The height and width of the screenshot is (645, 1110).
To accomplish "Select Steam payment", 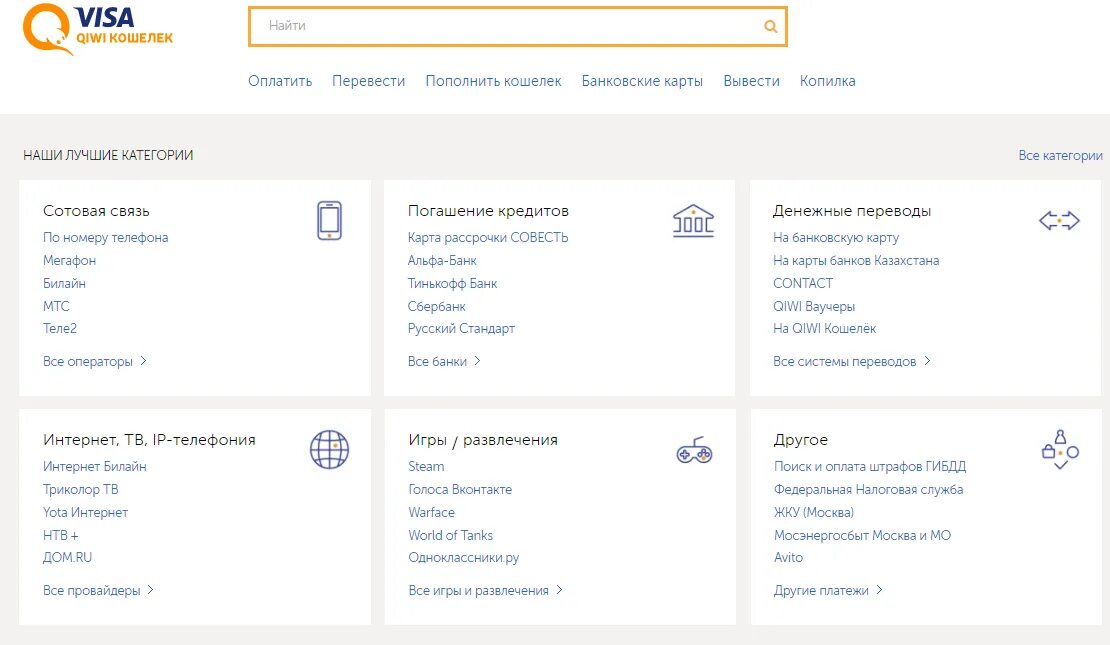I will pos(426,467).
